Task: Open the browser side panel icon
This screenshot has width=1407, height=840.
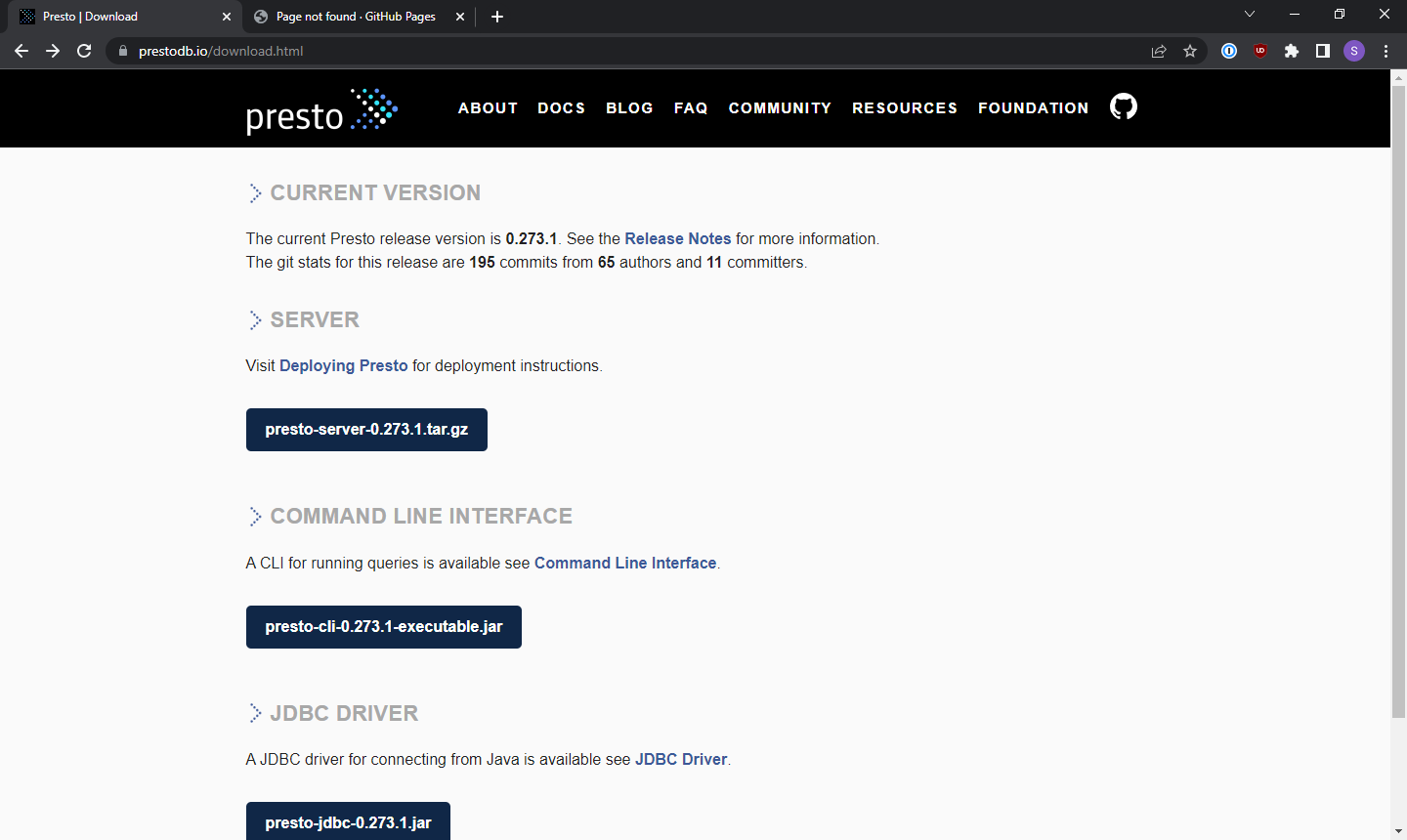Action: click(x=1323, y=51)
